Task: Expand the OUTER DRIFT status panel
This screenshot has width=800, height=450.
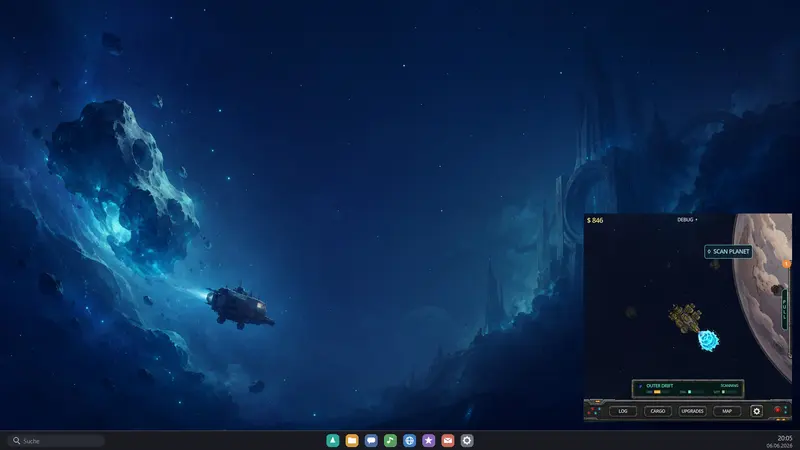Action: coord(688,389)
